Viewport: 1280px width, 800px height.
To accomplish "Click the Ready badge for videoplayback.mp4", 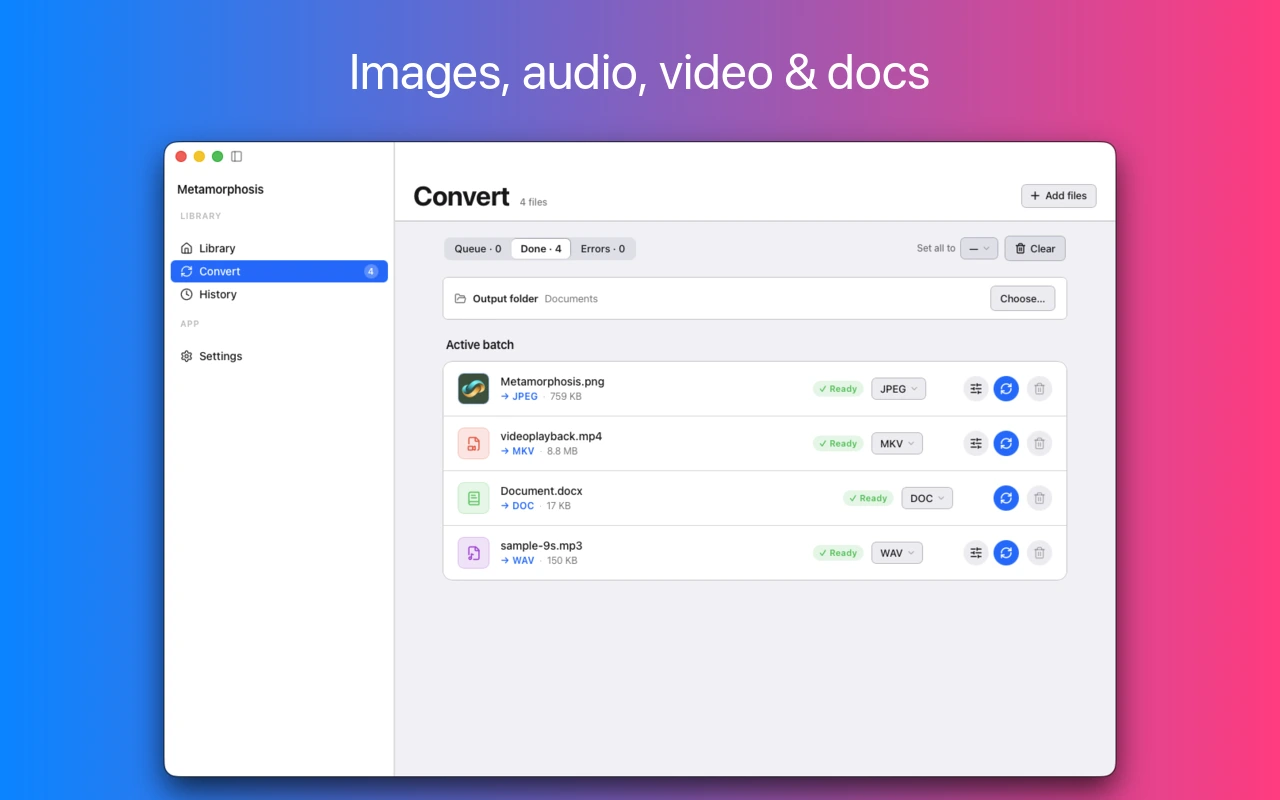I will pos(838,443).
